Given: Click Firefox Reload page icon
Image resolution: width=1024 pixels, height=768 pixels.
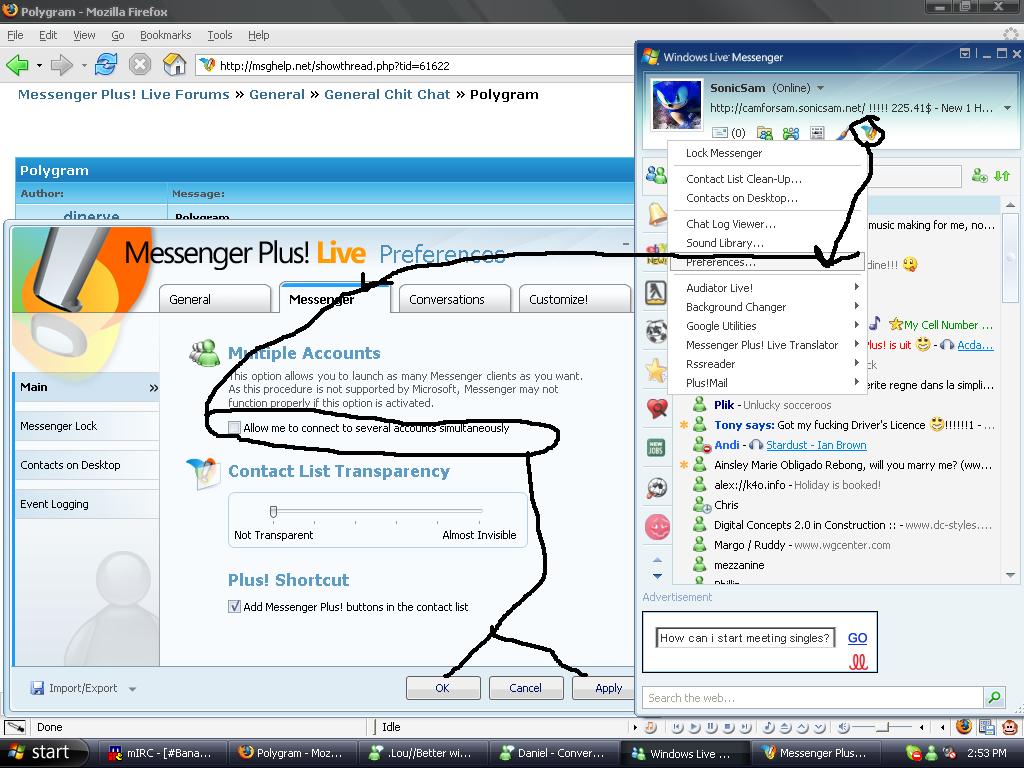Looking at the screenshot, I should tap(106, 65).
